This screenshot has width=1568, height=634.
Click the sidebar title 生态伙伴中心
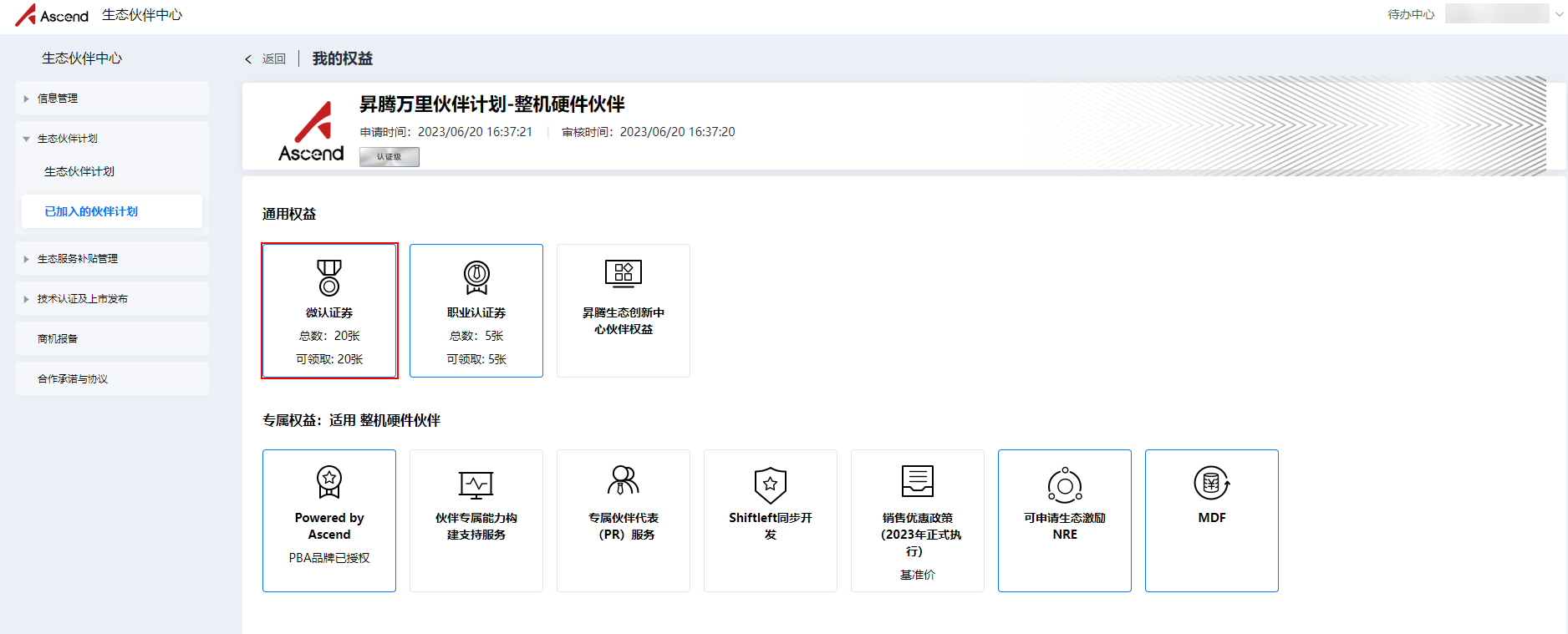82,58
